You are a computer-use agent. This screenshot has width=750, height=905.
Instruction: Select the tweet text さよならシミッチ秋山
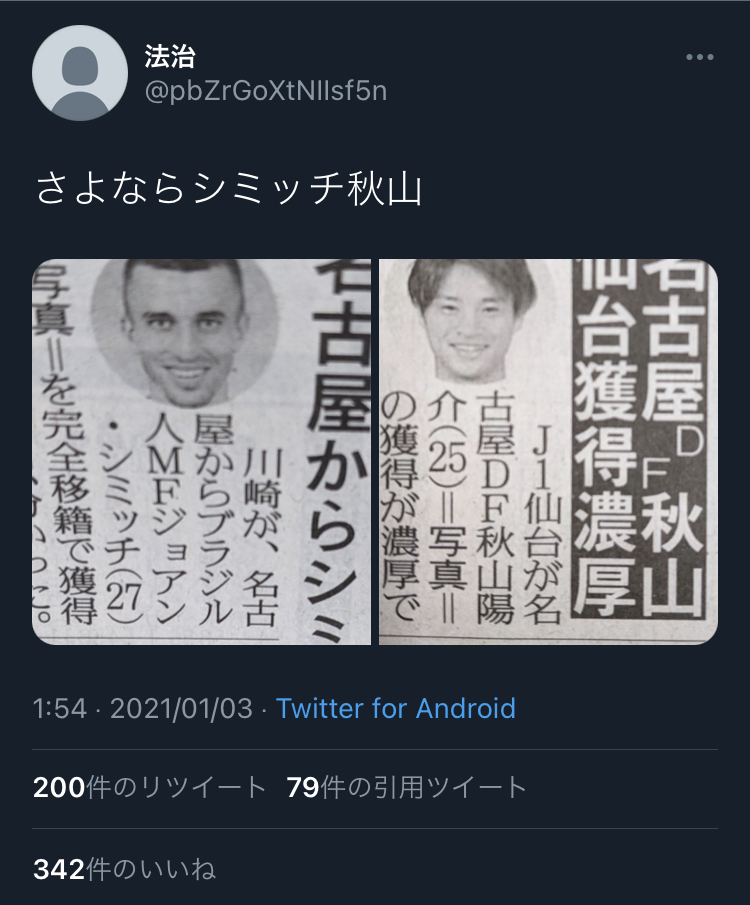click(x=229, y=189)
